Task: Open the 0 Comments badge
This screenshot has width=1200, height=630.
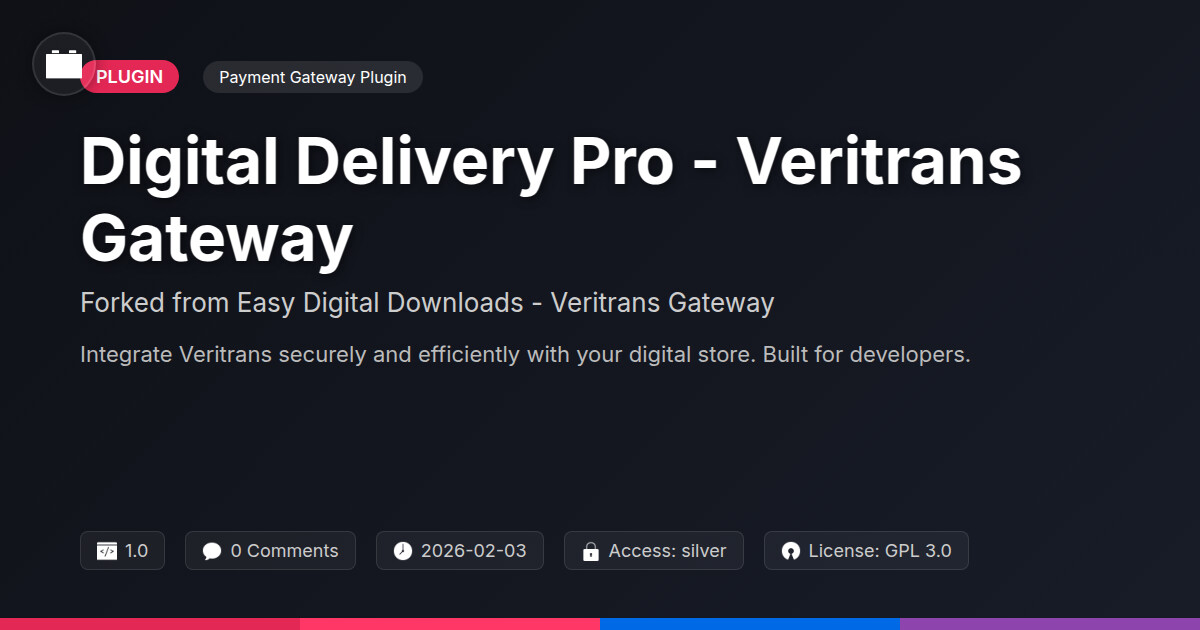Action: coord(270,551)
